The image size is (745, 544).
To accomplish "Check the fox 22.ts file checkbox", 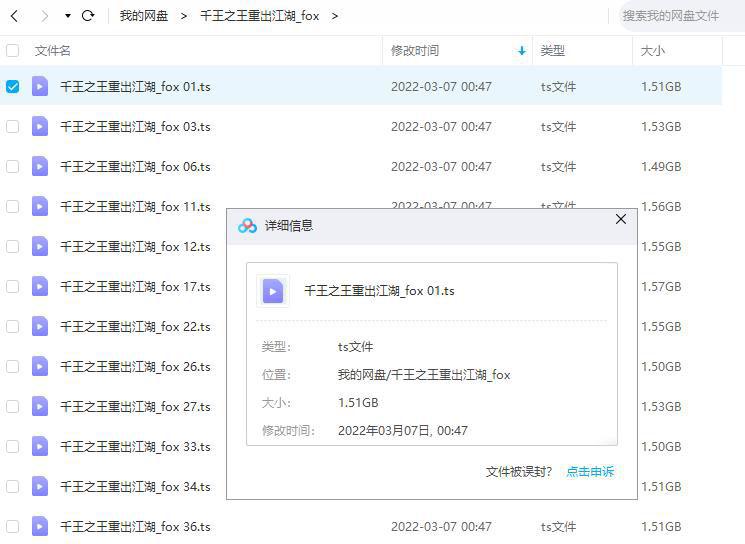I will (12, 326).
